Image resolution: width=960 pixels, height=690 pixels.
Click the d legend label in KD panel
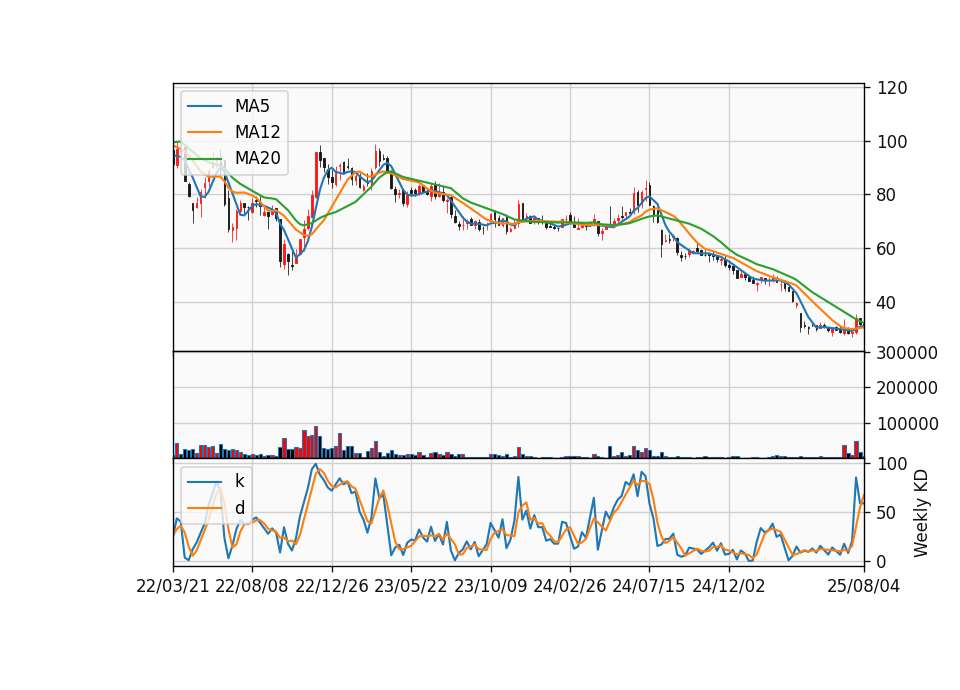click(239, 508)
